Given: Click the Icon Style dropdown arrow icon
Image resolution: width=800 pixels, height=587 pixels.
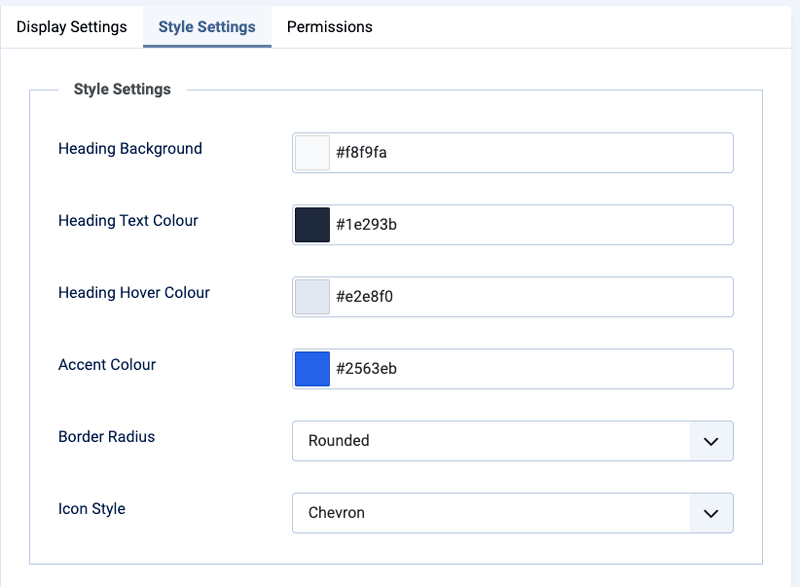Looking at the screenshot, I should coord(711,513).
